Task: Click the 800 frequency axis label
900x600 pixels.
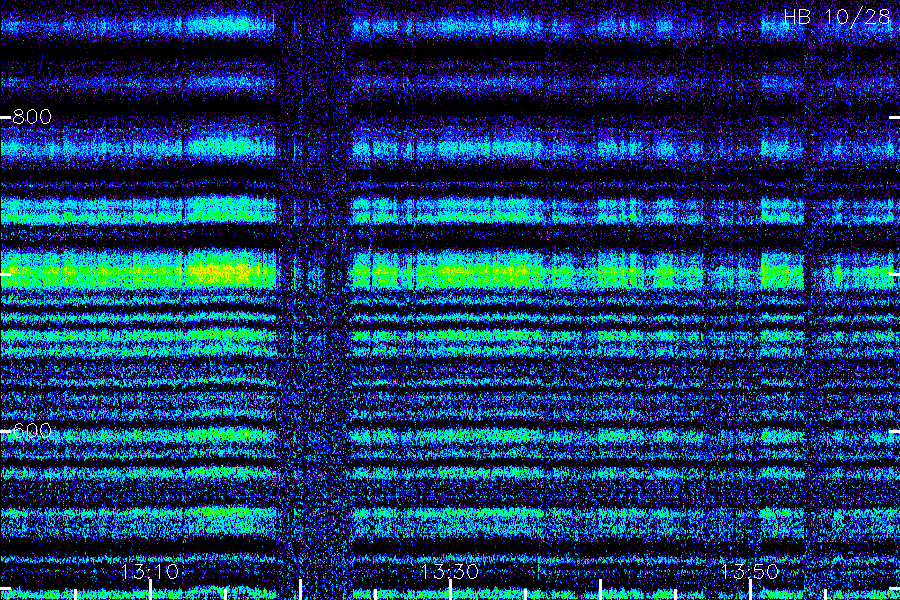Action: [32, 117]
